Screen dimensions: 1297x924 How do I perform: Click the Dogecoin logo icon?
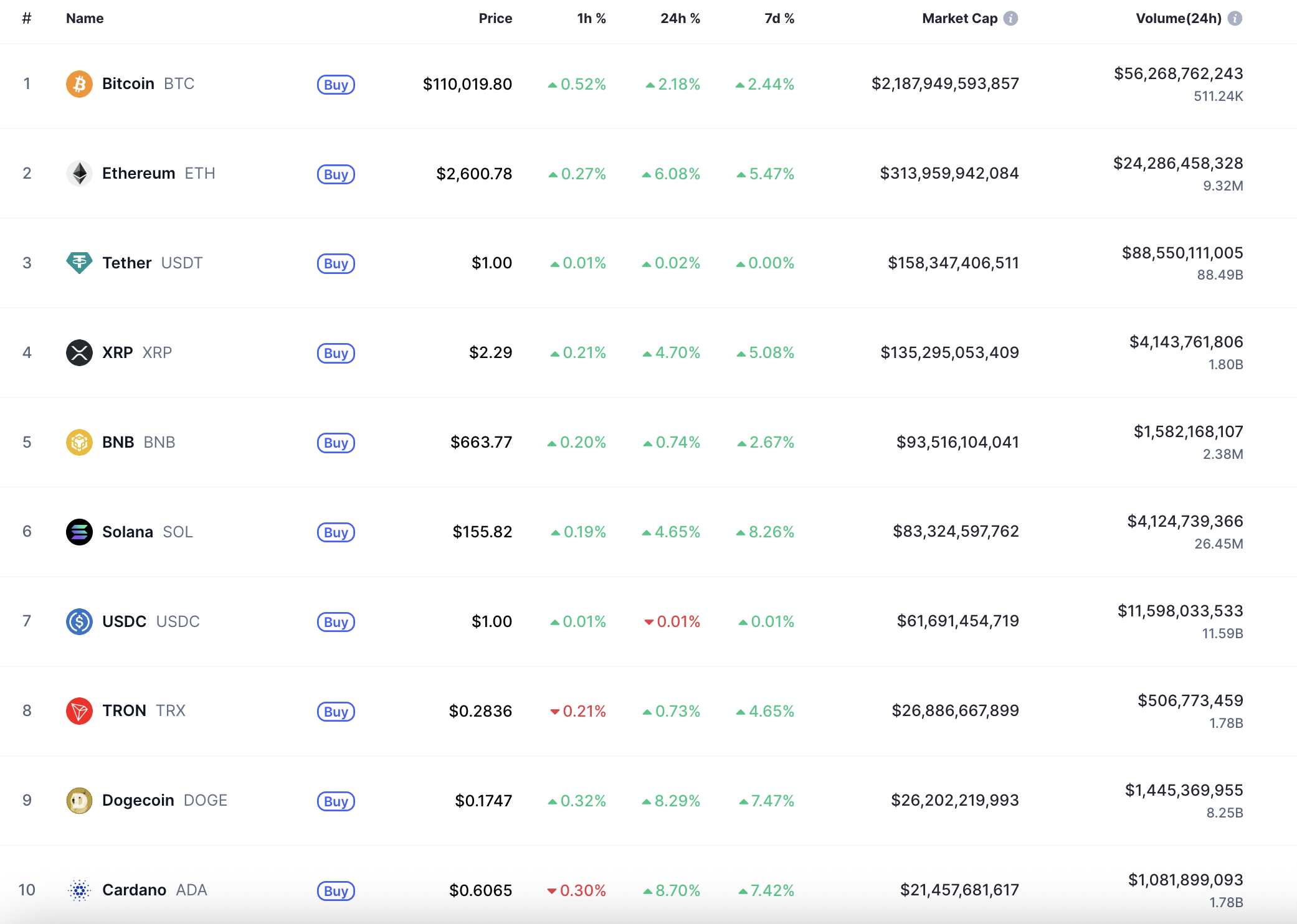(79, 800)
